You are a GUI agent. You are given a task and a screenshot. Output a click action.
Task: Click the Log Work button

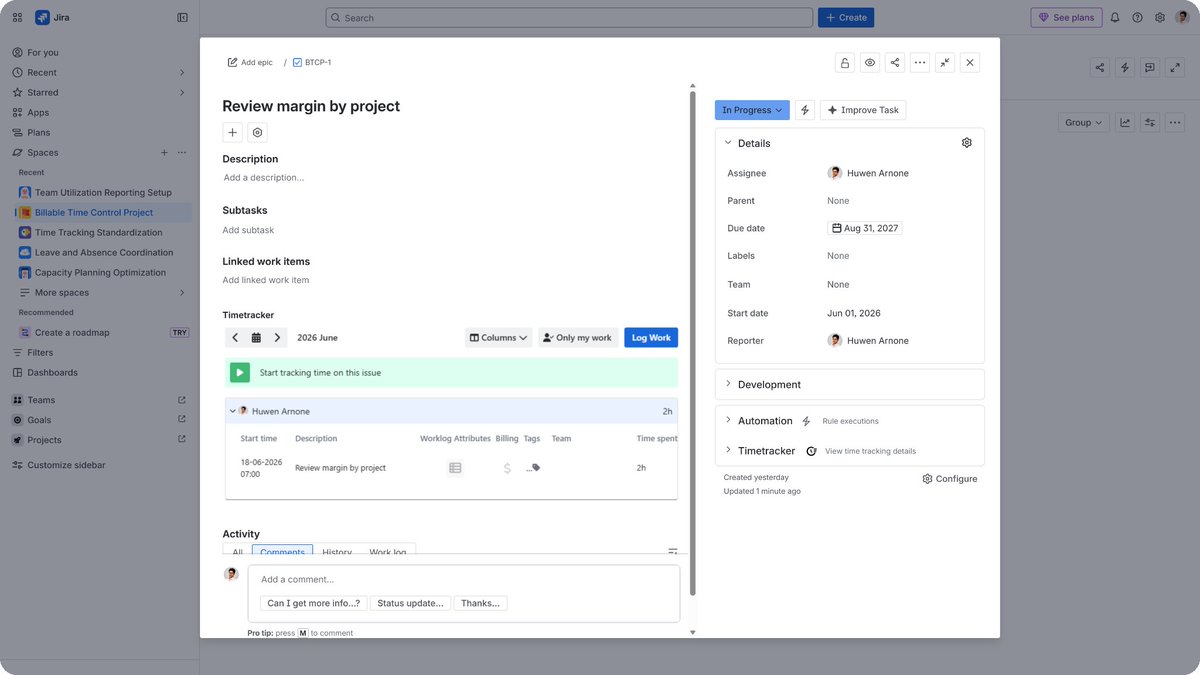point(651,338)
